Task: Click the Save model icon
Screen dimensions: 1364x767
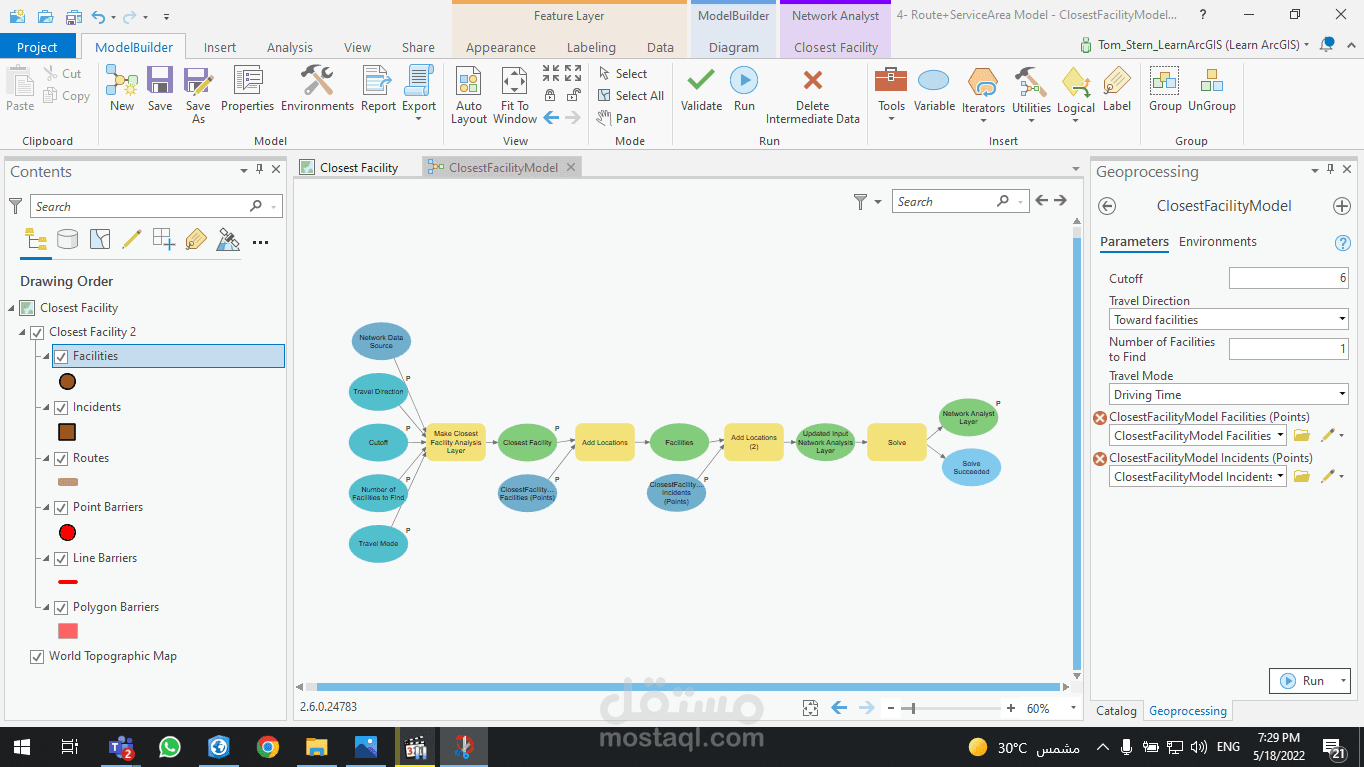Action: pyautogui.click(x=160, y=88)
